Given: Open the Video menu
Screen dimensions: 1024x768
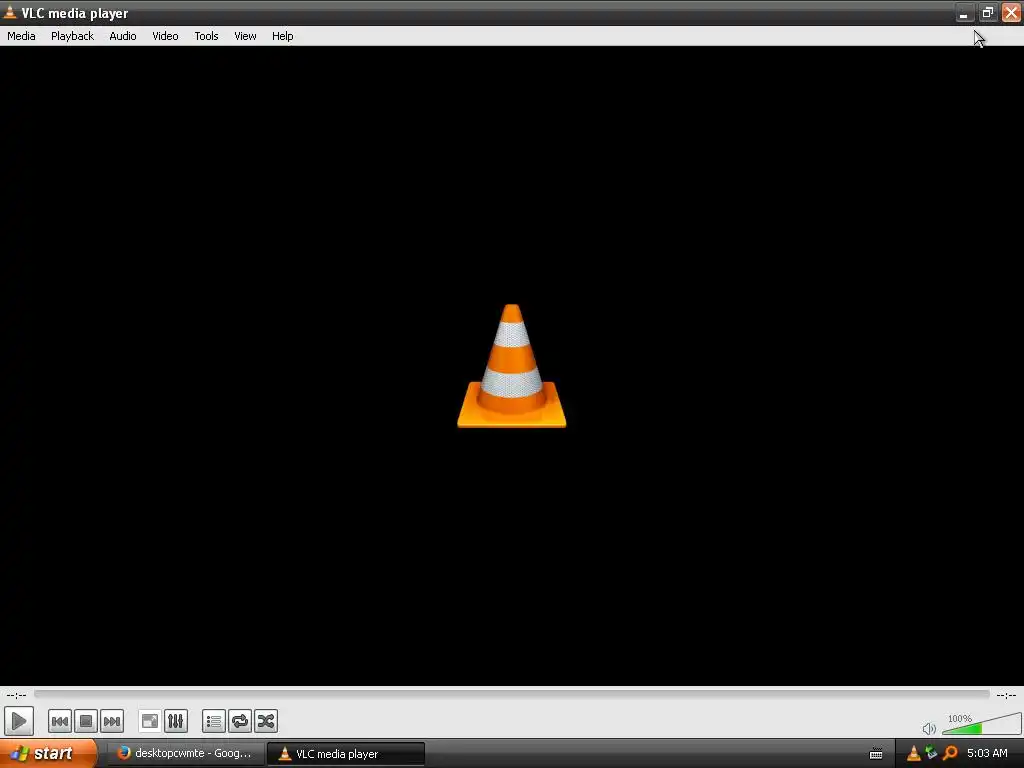Looking at the screenshot, I should [165, 36].
